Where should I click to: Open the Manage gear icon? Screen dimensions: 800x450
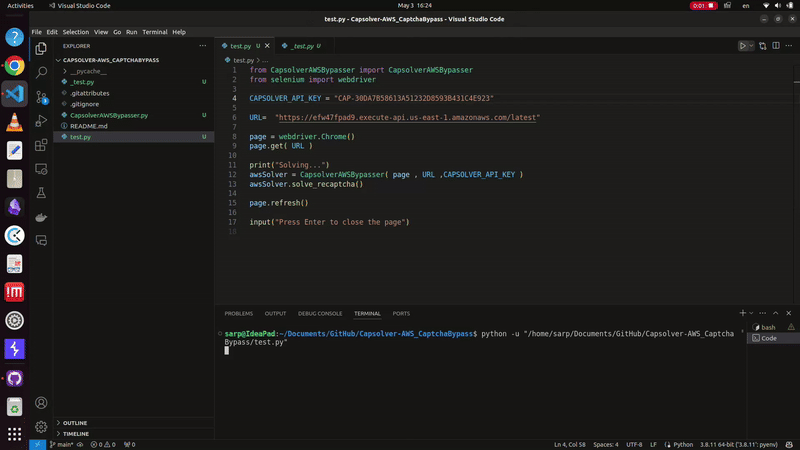(x=41, y=426)
